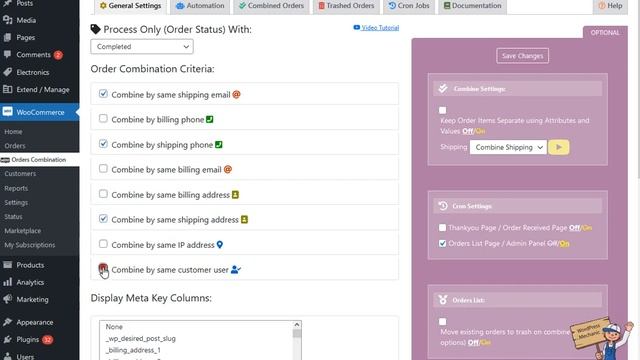640x360 pixels.
Task: Click the Orders List medal icon
Action: [x=443, y=300]
